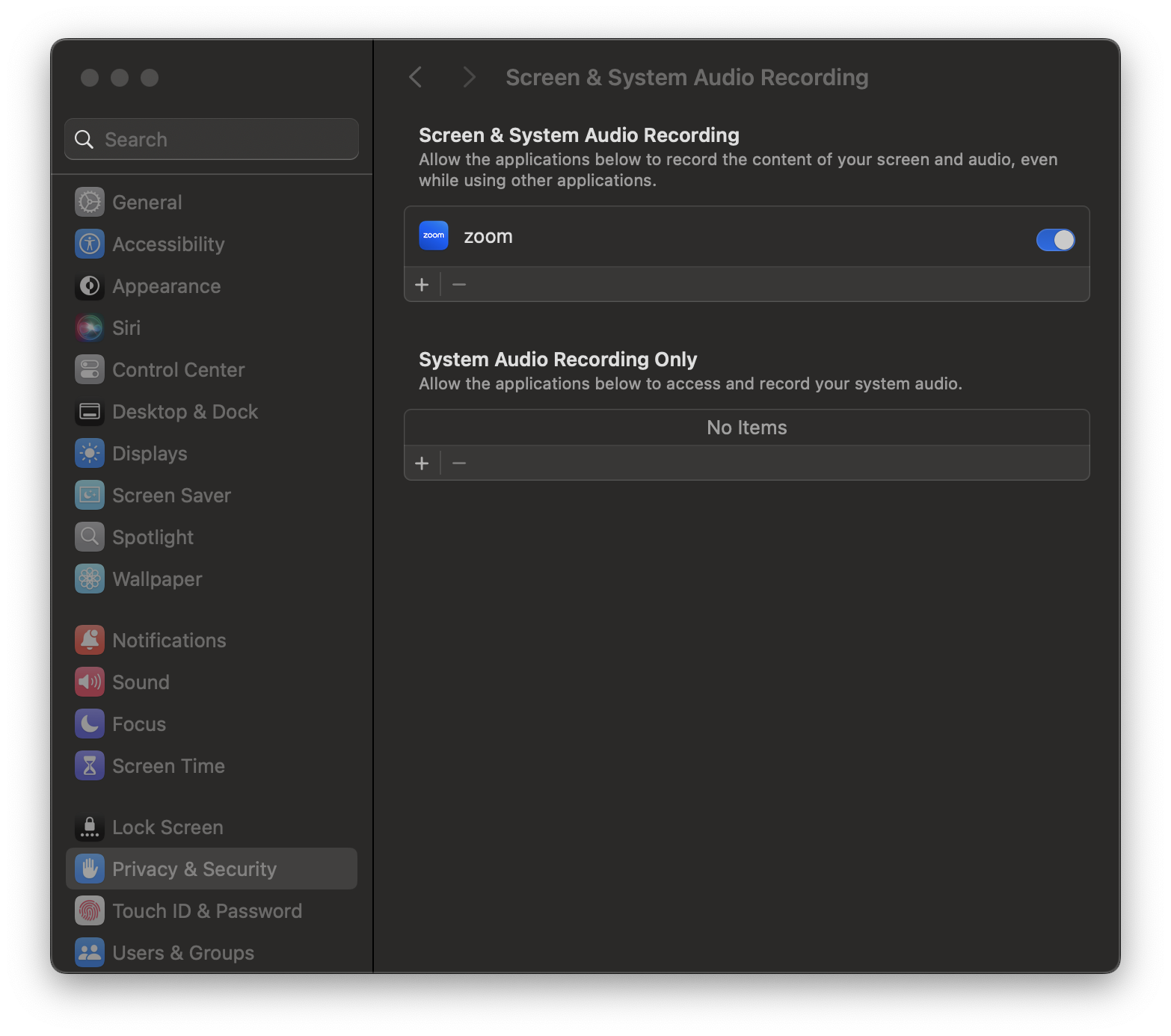Screen dimensions: 1171x1036
Task: Open Screen Time settings
Action: (x=168, y=765)
